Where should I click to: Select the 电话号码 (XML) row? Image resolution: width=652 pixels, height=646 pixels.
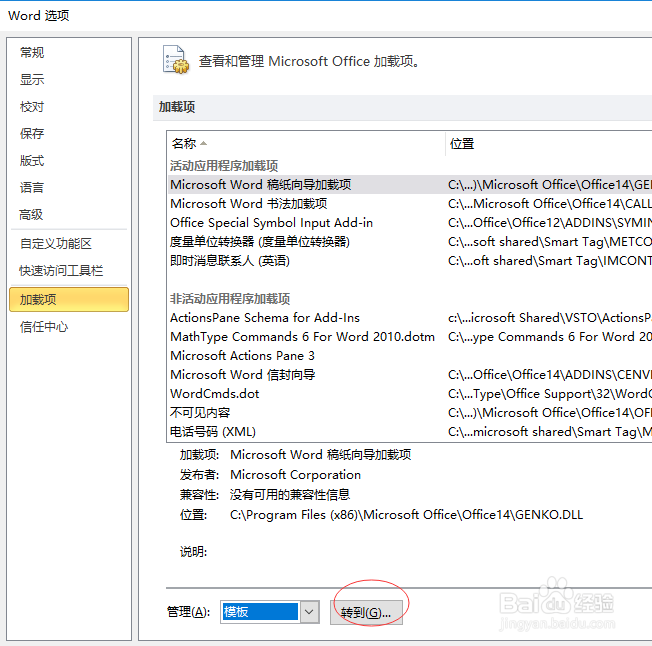click(410, 432)
